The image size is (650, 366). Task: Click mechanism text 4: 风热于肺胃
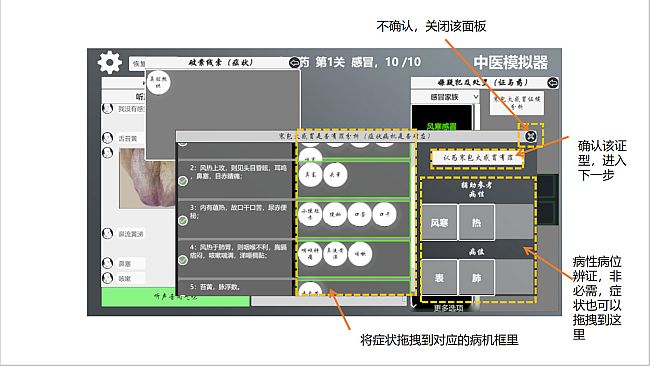click(x=238, y=252)
